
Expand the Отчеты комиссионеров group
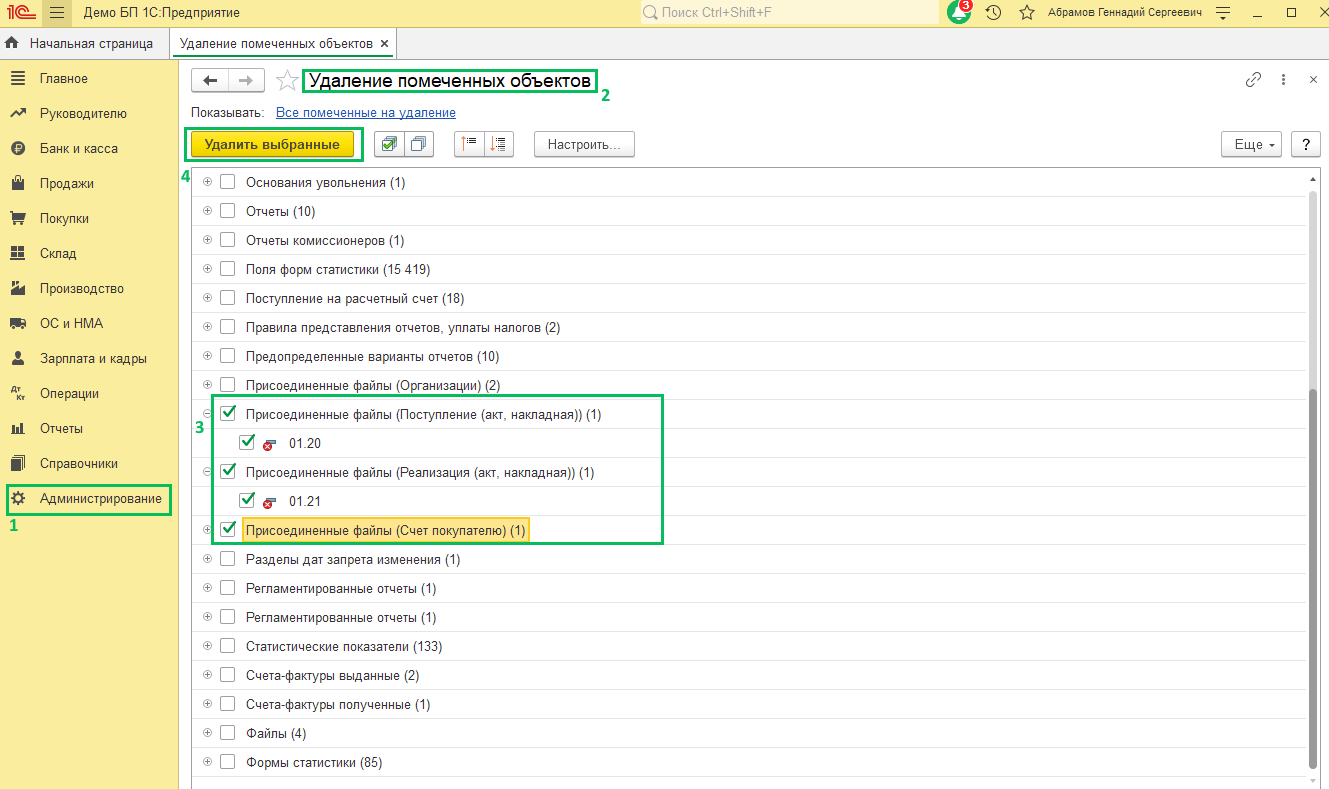point(208,240)
